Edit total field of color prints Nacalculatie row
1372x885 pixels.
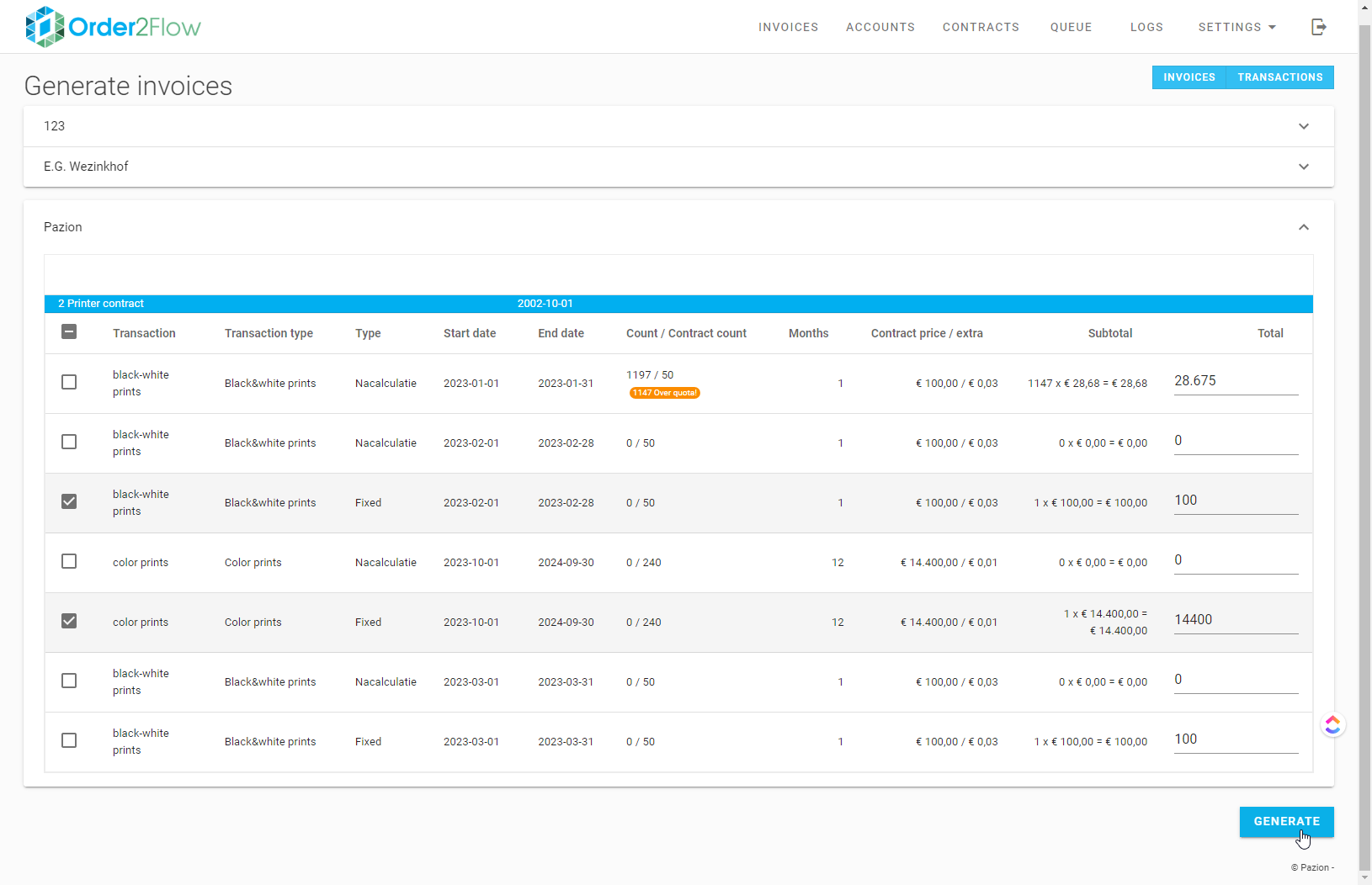coord(1236,560)
